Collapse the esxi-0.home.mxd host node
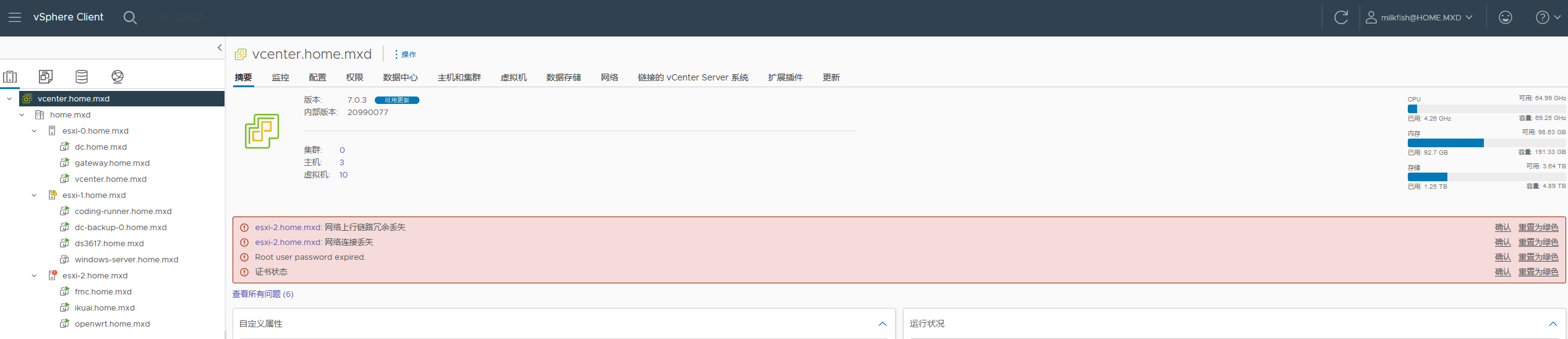The height and width of the screenshot is (339, 1568). pyautogui.click(x=34, y=131)
